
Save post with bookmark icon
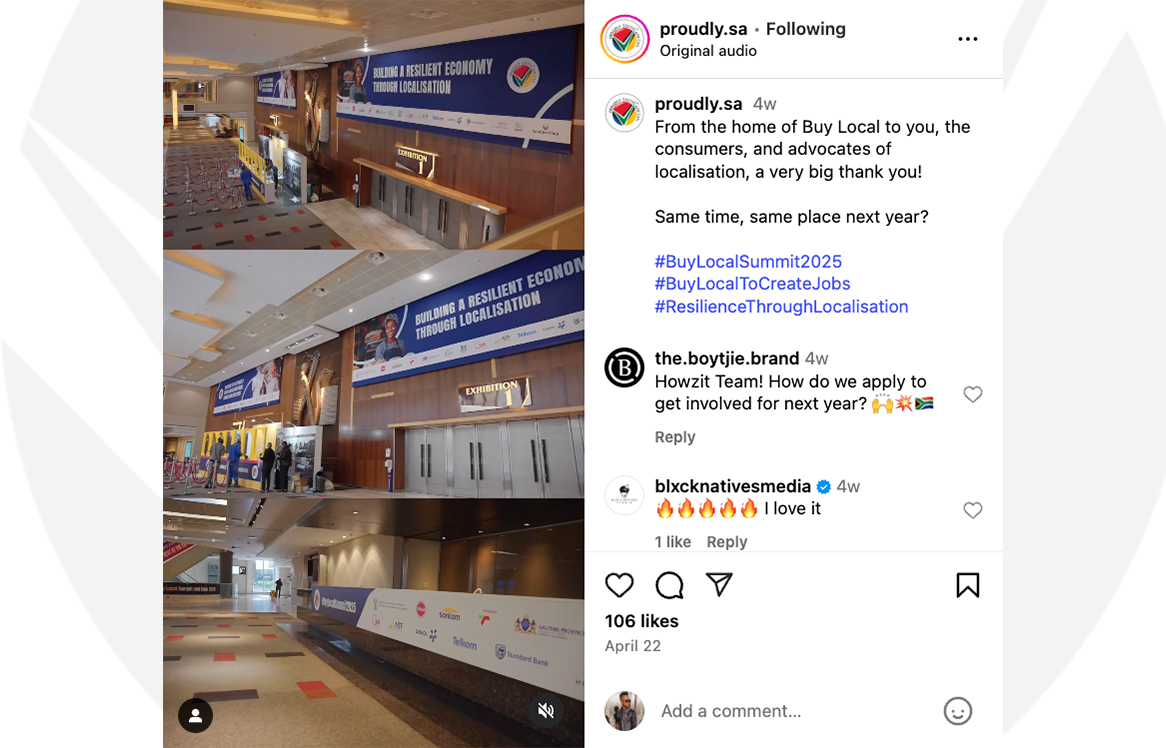coord(967,585)
